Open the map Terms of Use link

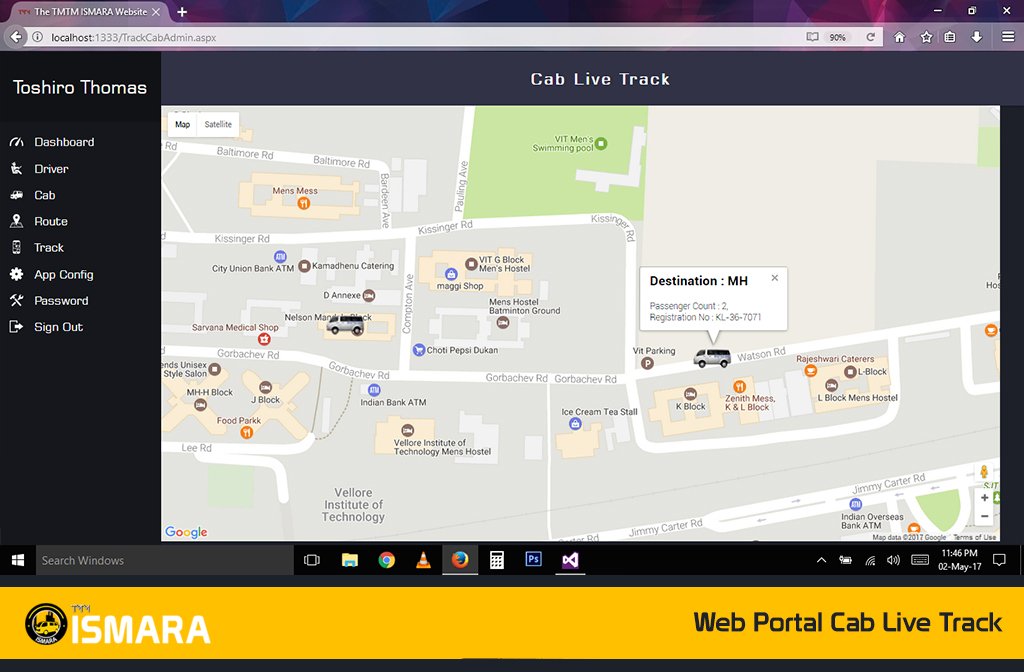click(x=974, y=537)
